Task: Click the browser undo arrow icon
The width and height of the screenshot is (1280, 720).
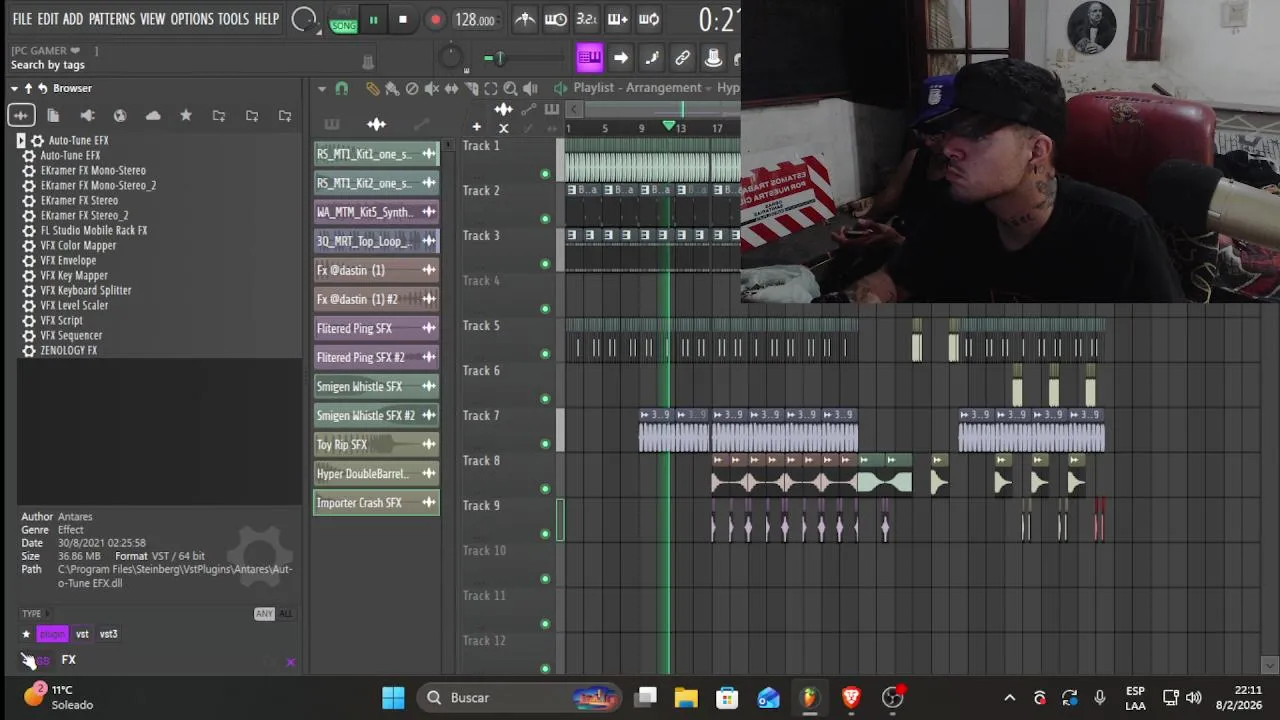Action: tap(42, 88)
